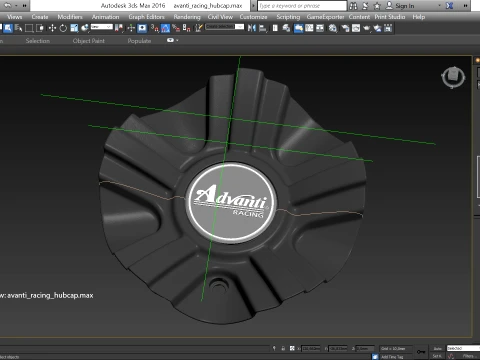The width and height of the screenshot is (480, 360).
Task: Click the Render Production teapot icon
Action: pos(367,28)
